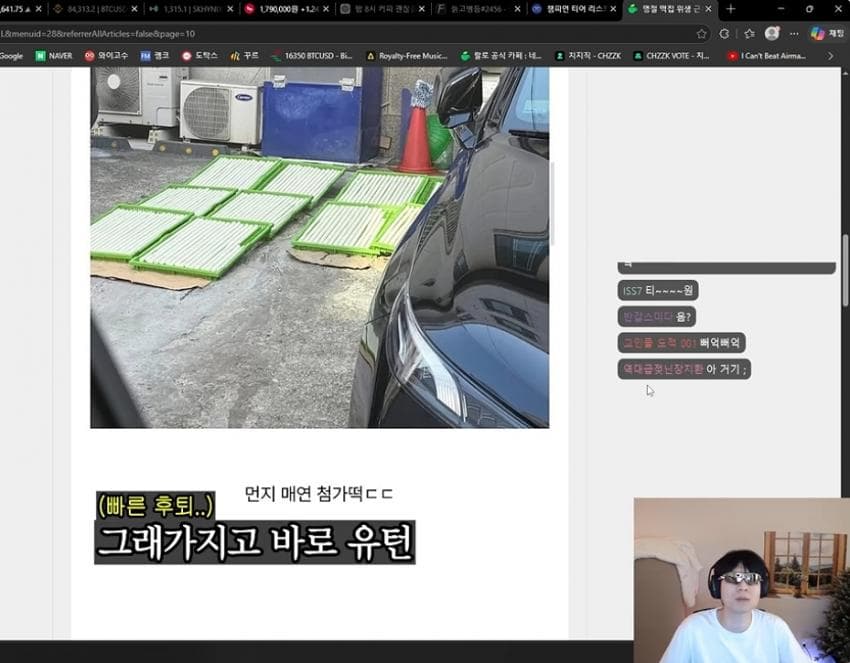This screenshot has width=850, height=663.
Task: Bookmark this page with the star icon
Action: (701, 34)
